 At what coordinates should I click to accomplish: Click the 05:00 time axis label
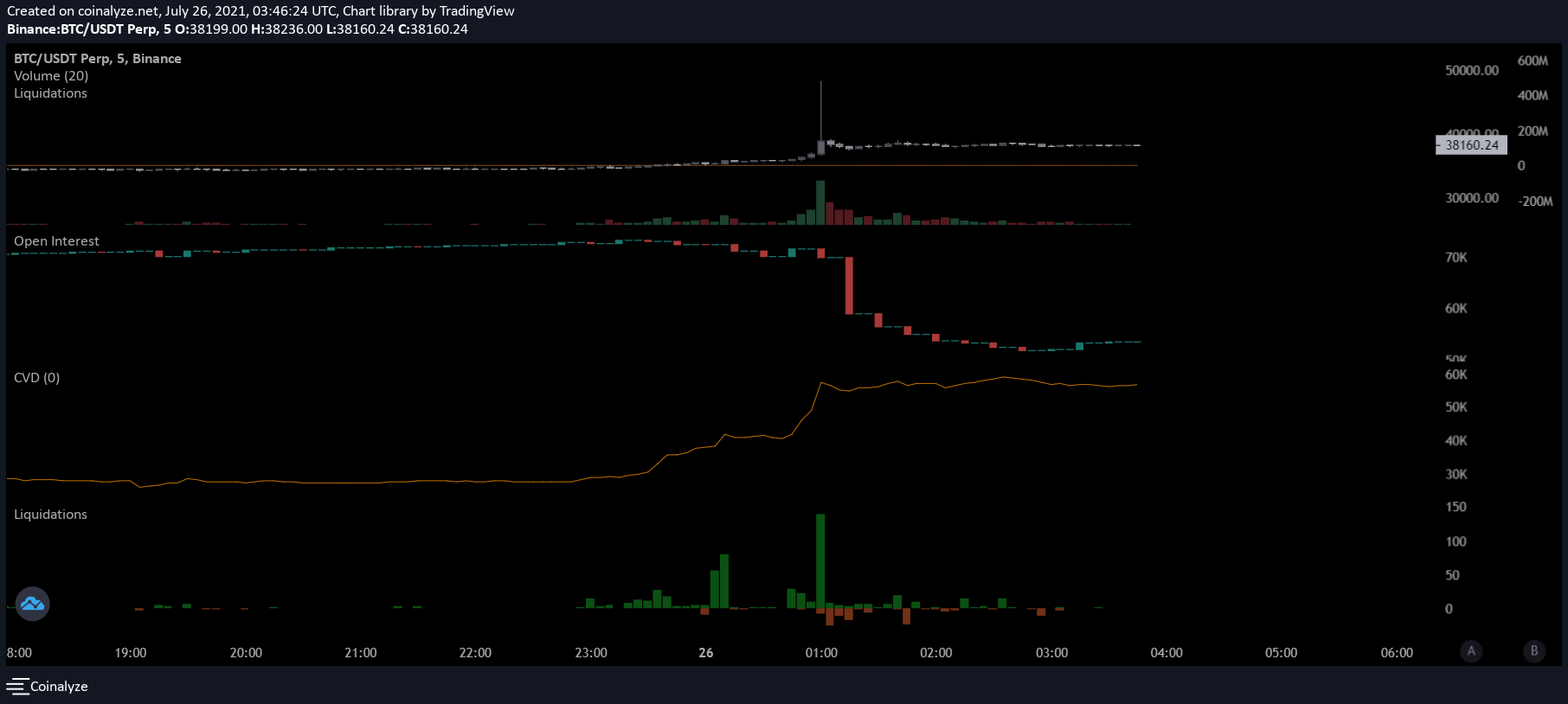[1282, 653]
